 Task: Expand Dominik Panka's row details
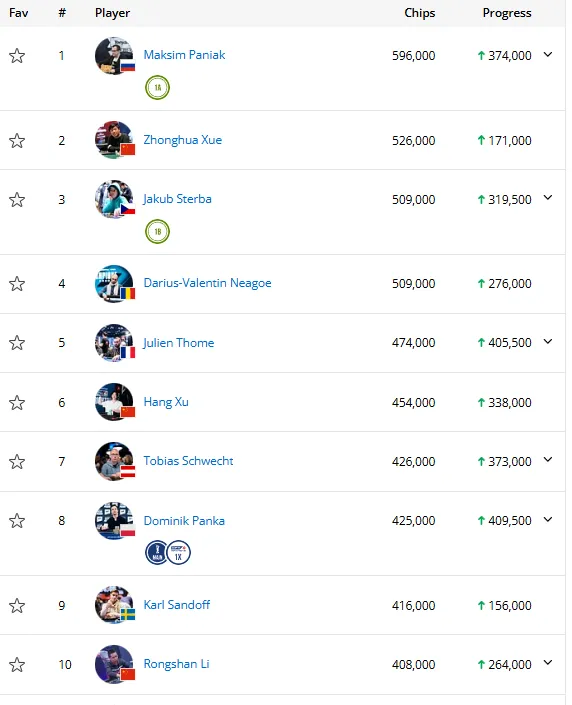pos(548,520)
